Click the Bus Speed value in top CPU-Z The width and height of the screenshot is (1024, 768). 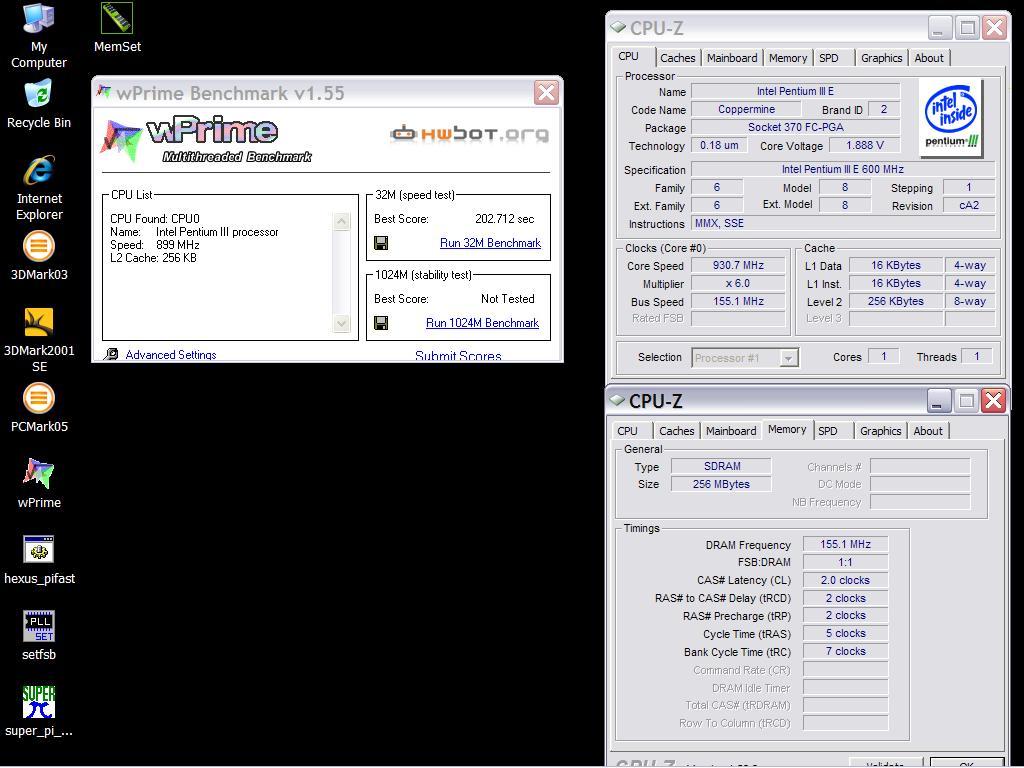tap(738, 301)
